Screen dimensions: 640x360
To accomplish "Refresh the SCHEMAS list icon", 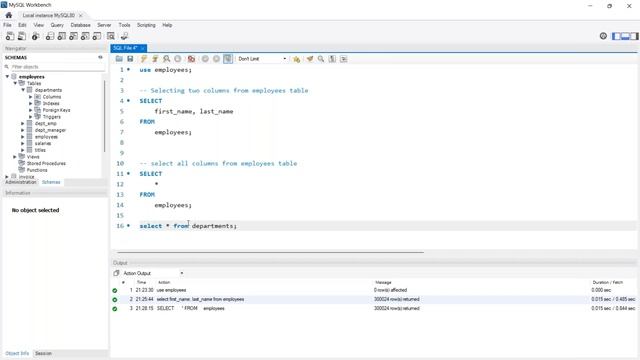I will 100,57.
